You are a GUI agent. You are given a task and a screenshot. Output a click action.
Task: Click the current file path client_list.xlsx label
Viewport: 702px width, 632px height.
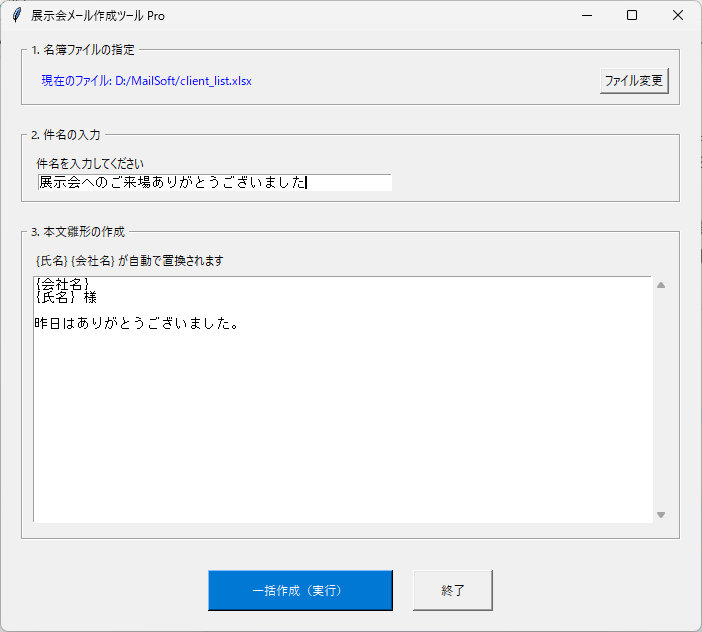146,80
